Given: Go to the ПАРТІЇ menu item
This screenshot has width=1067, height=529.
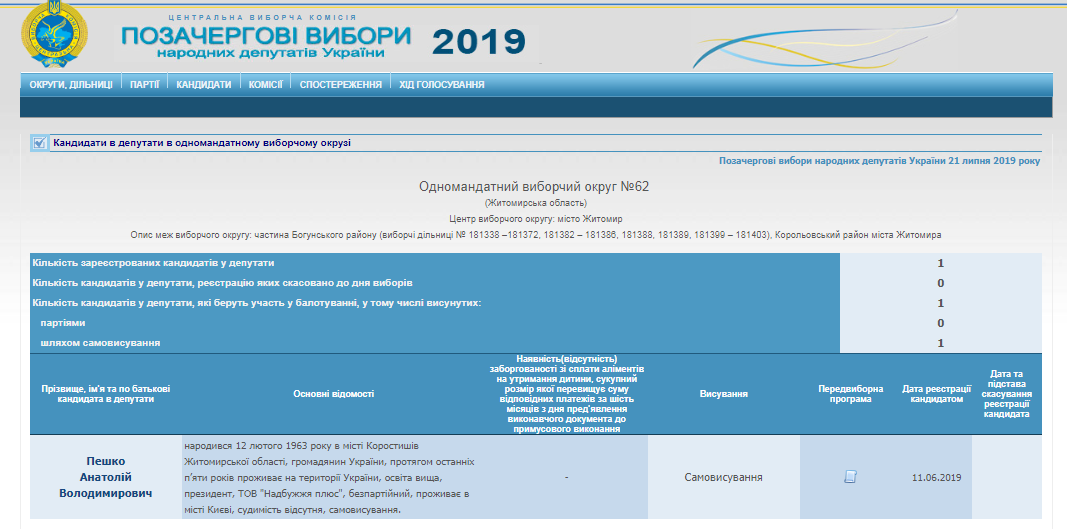Looking at the screenshot, I should pyautogui.click(x=144, y=85).
